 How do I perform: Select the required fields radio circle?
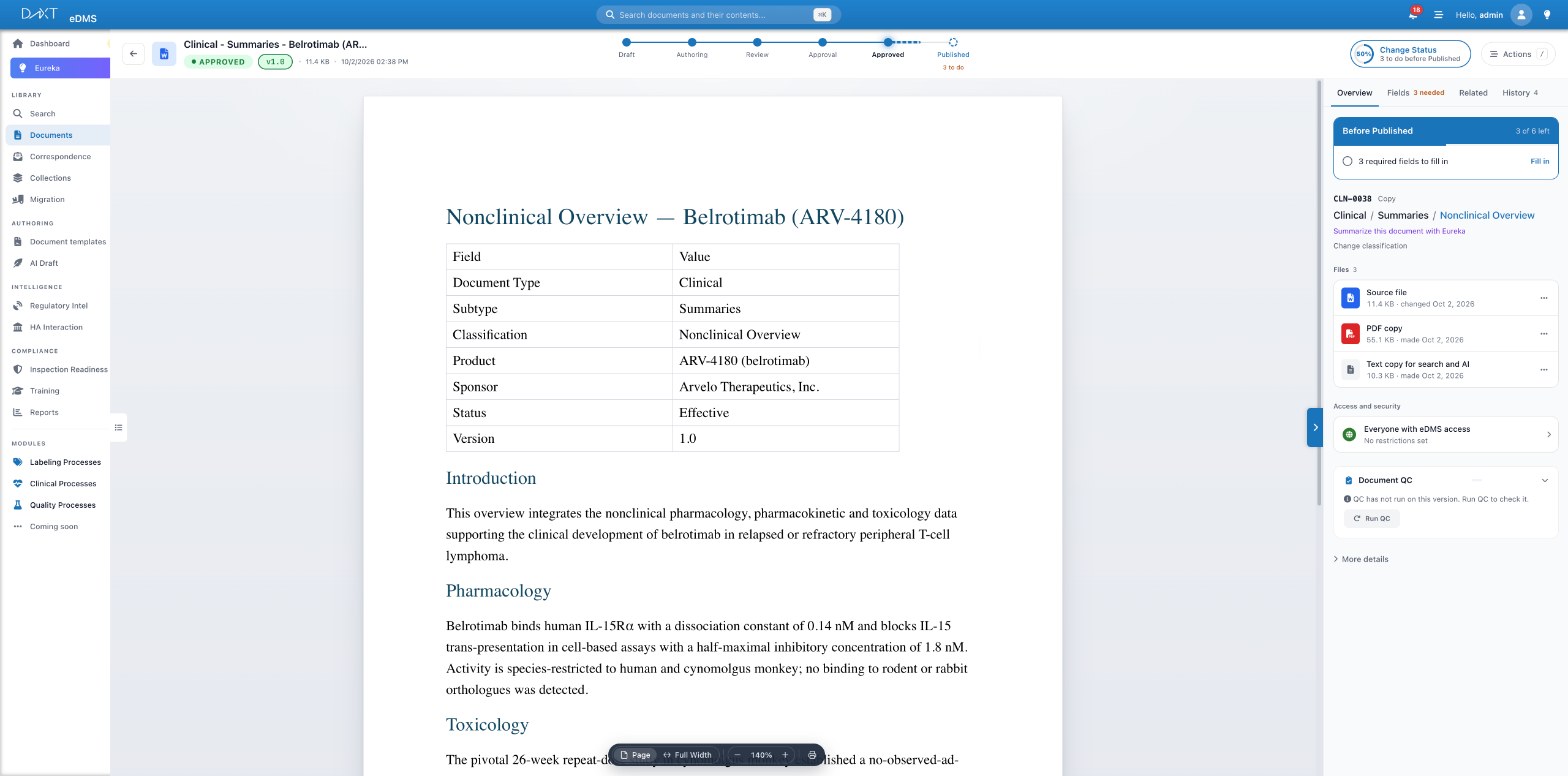click(x=1347, y=161)
